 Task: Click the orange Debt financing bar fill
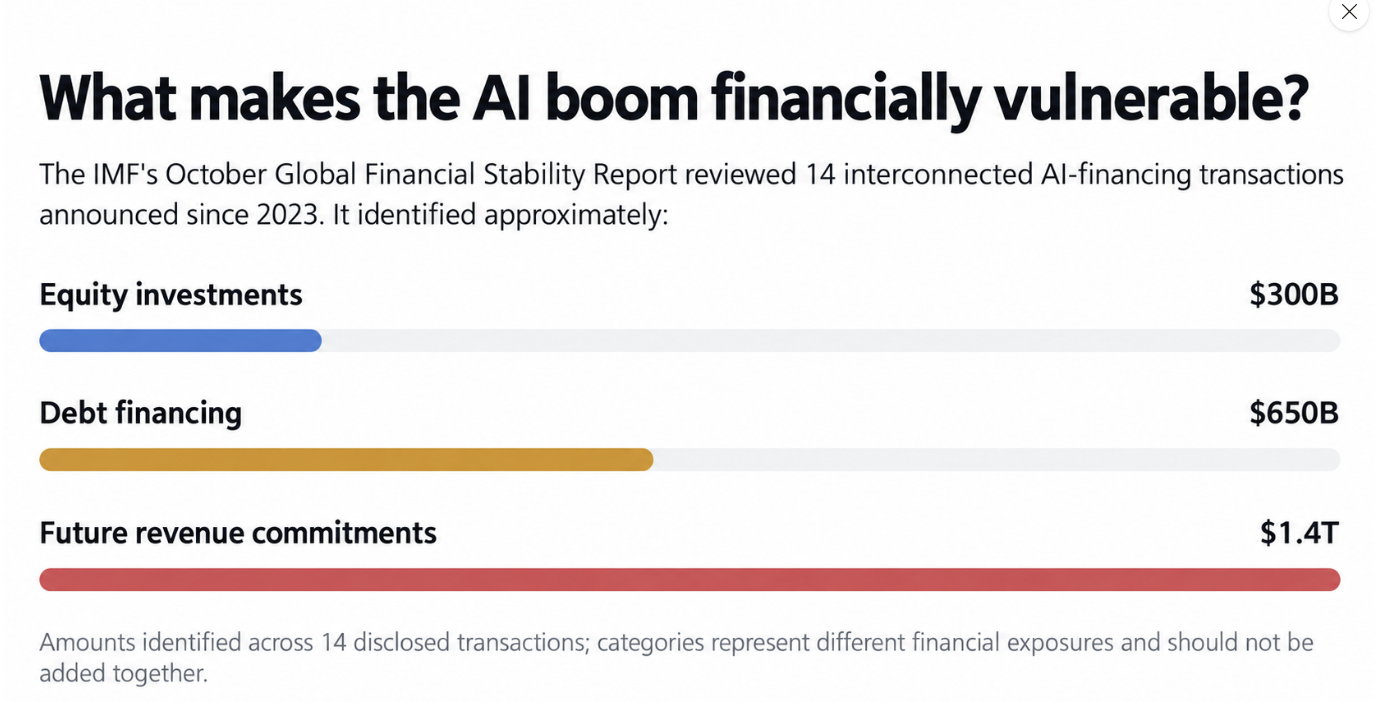click(346, 460)
